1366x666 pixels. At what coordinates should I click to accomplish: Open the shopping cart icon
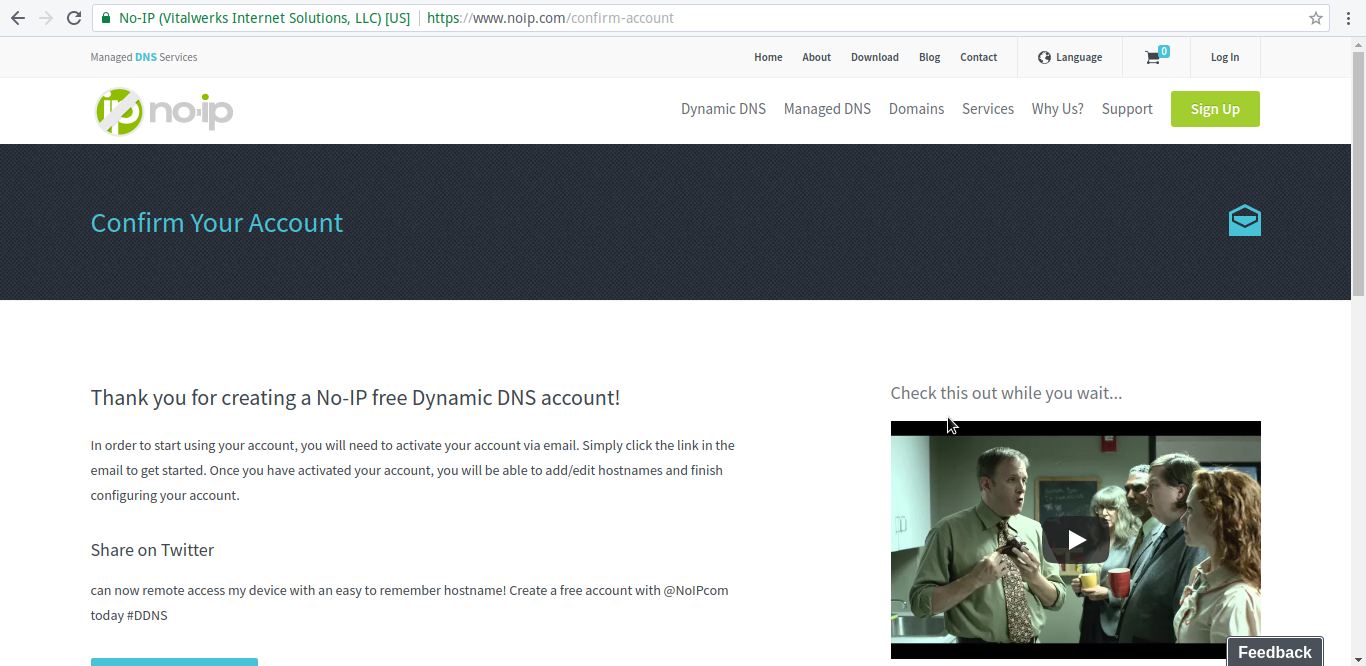pos(1153,57)
